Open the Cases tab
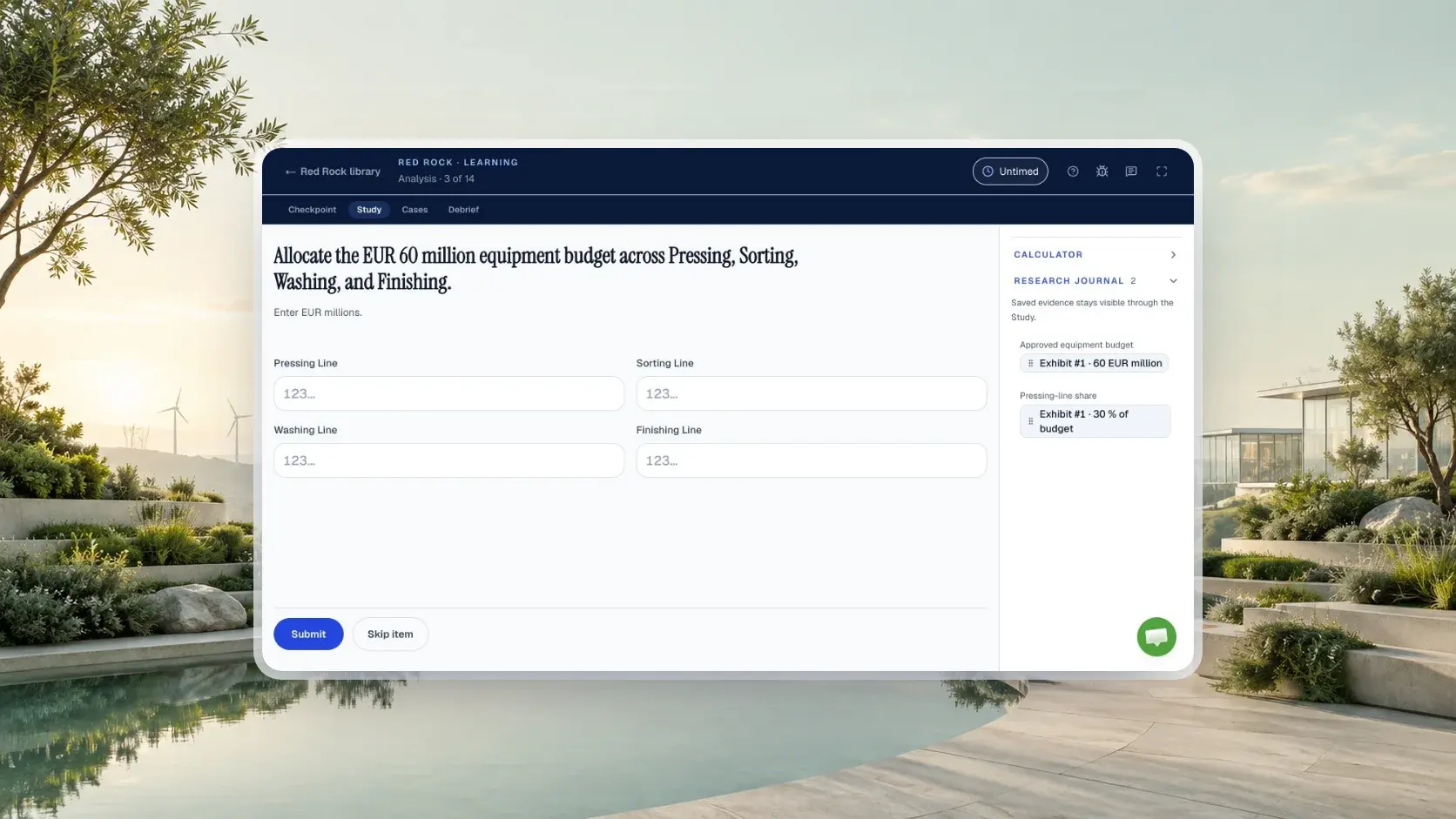 pos(415,210)
